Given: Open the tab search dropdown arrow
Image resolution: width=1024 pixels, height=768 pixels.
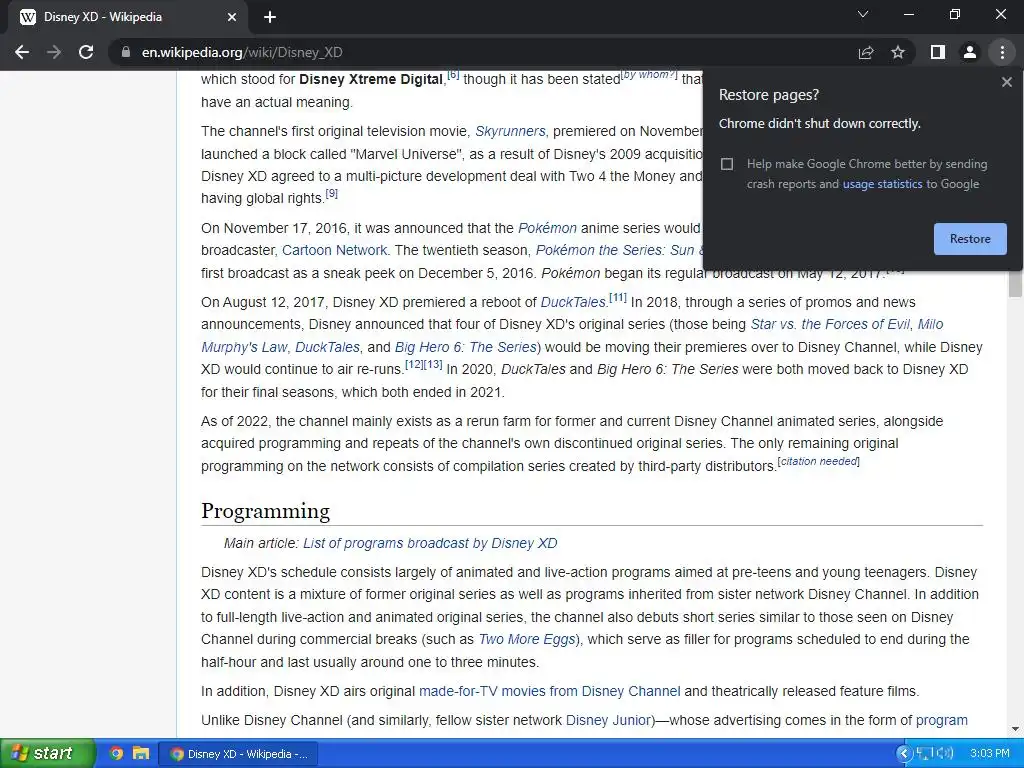Looking at the screenshot, I should (x=863, y=14).
